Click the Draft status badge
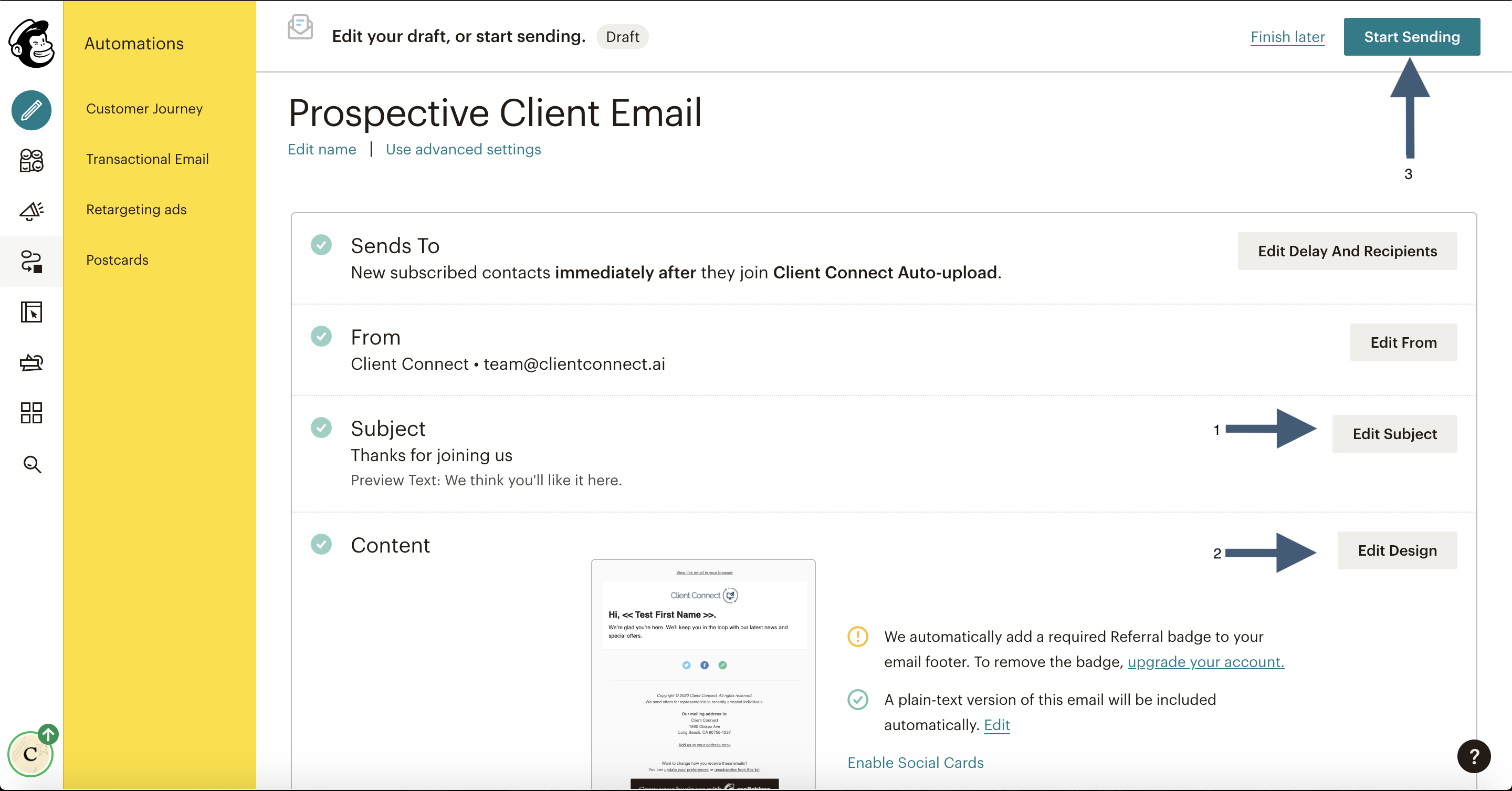 tap(622, 37)
